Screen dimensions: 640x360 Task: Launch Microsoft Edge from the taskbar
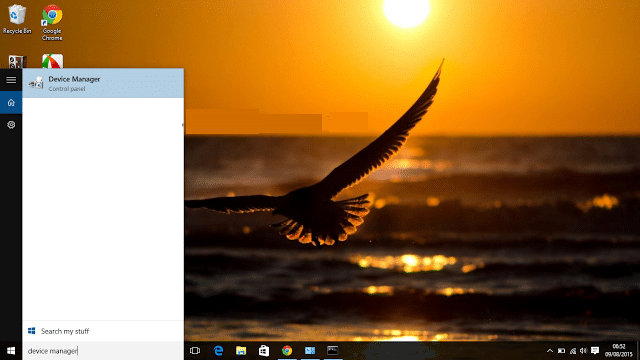[218, 351]
